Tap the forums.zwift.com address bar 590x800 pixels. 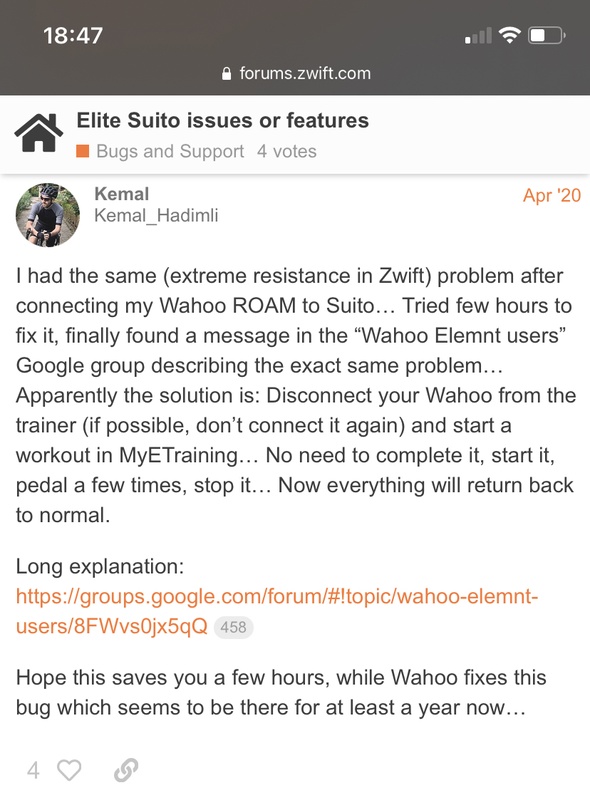tap(297, 73)
